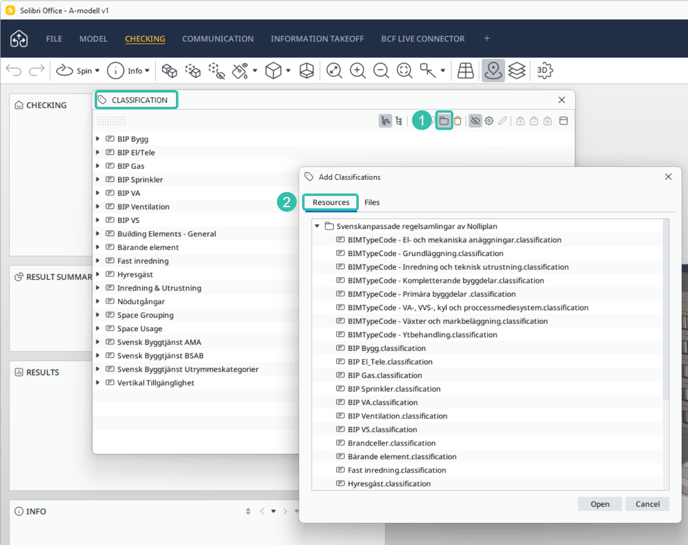Click the selection pointer tool icon
The image size is (688, 545).
[x=428, y=70]
